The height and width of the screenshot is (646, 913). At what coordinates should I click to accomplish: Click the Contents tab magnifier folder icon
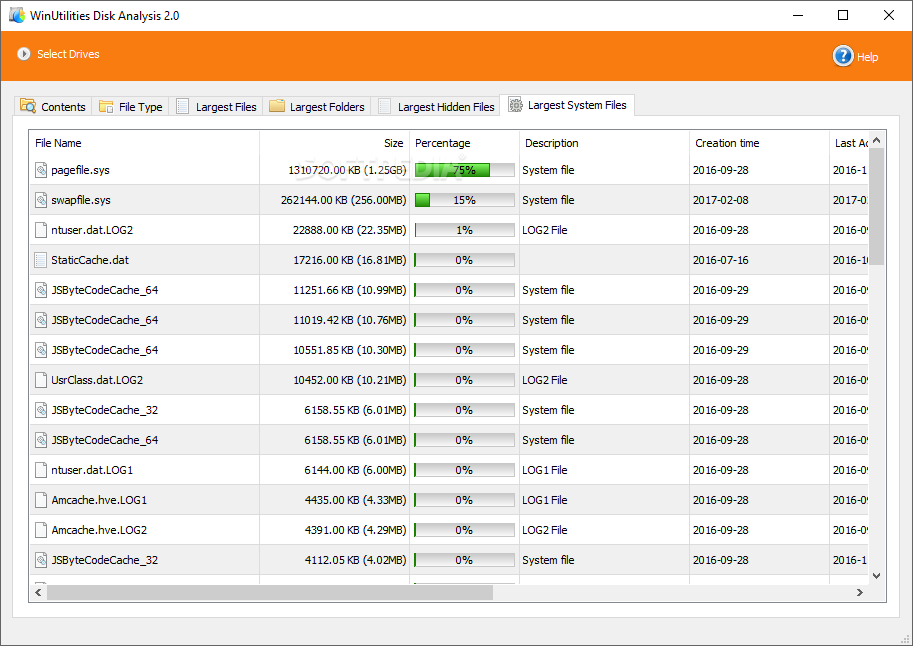(28, 106)
